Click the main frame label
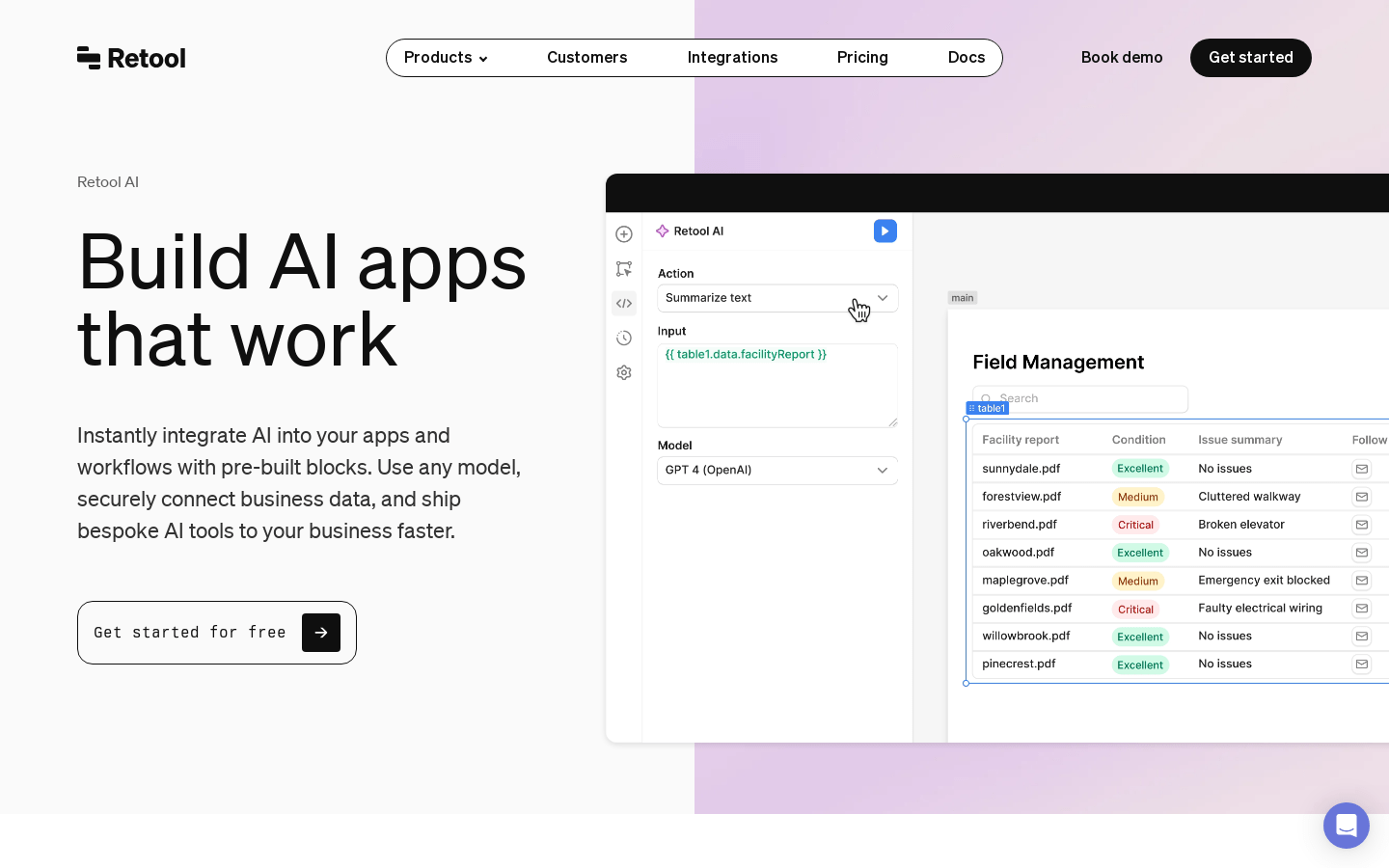 (x=963, y=298)
